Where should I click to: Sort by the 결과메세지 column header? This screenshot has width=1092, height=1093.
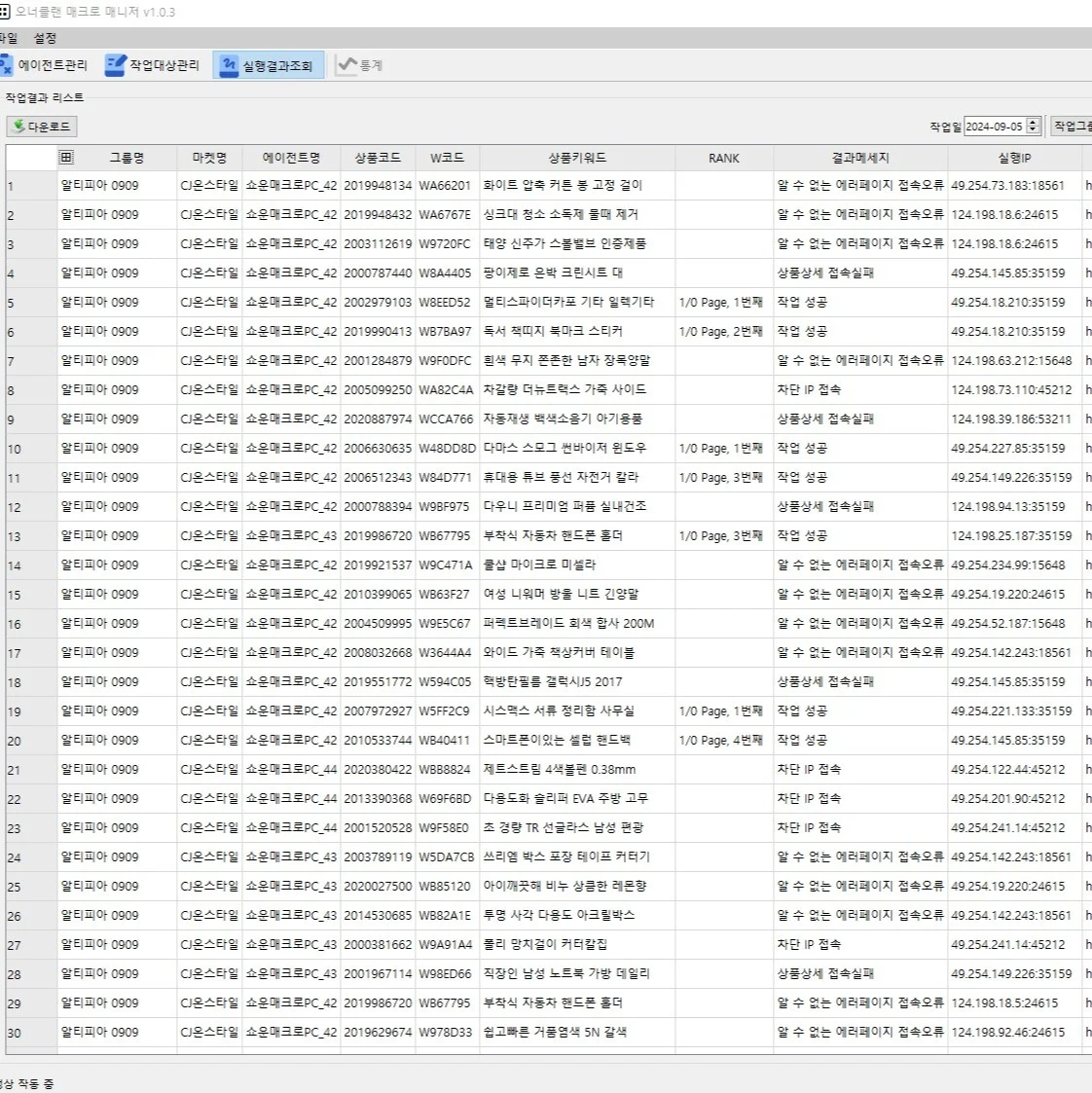coord(860,158)
